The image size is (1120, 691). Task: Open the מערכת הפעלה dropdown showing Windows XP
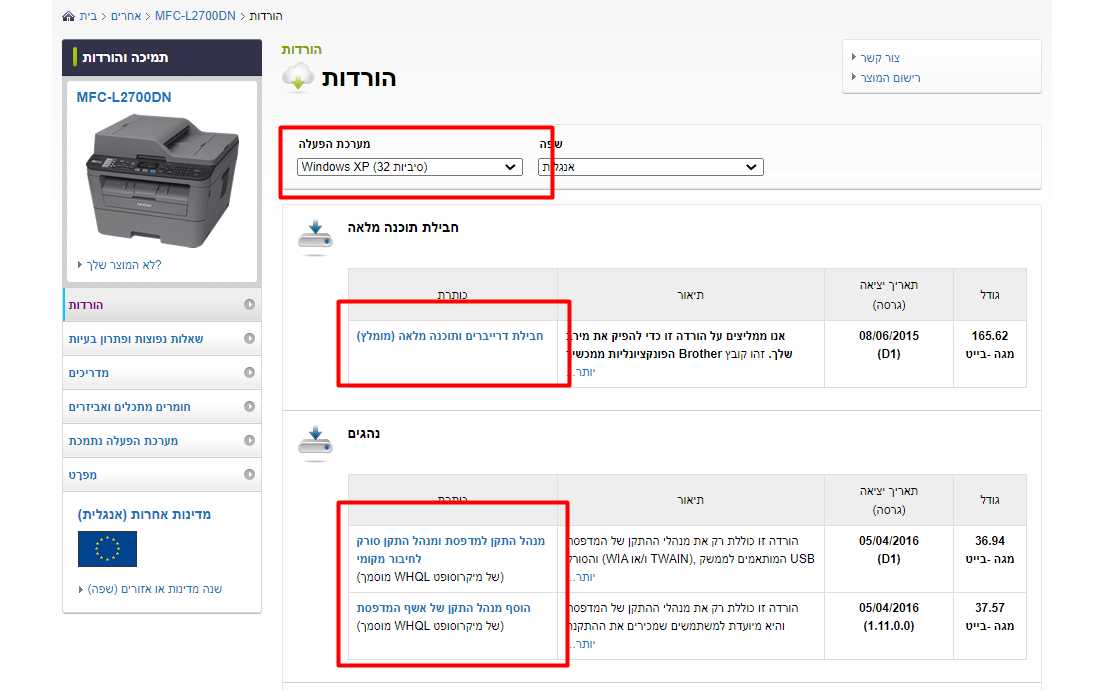coord(409,167)
